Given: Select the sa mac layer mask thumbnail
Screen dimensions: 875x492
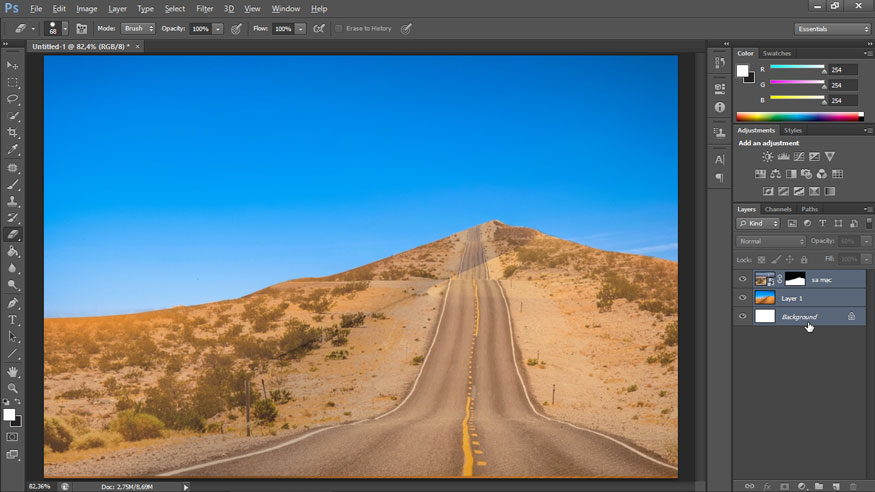Looking at the screenshot, I should (x=794, y=279).
